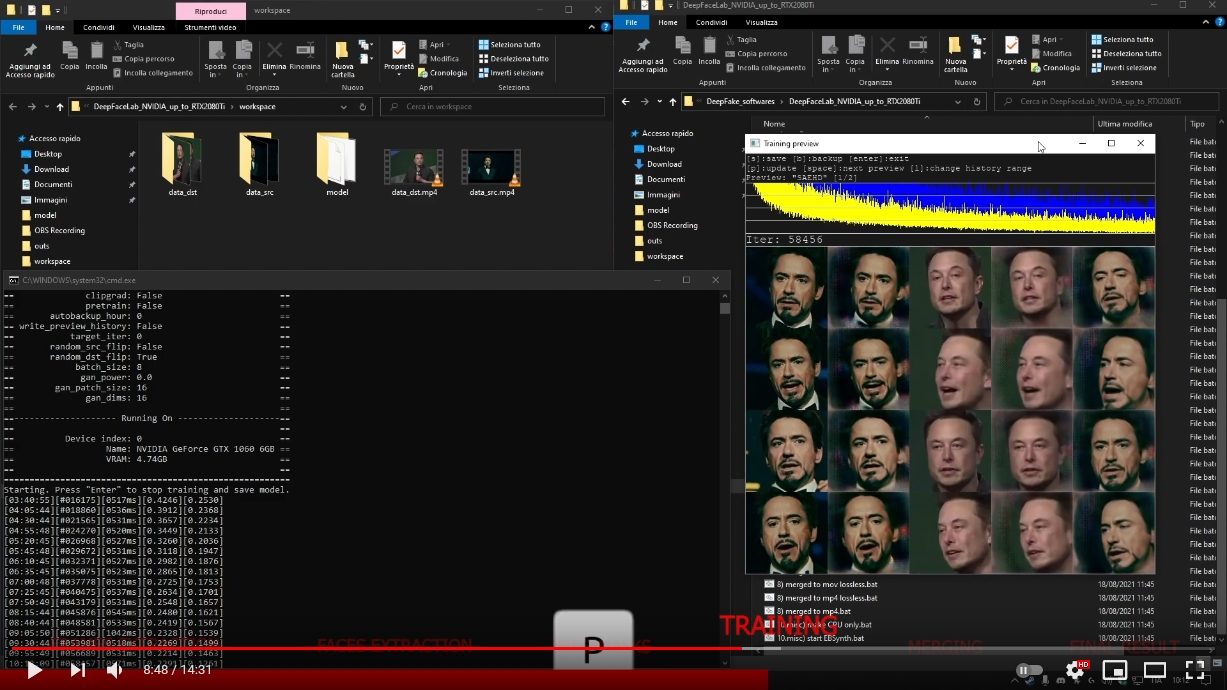1227x690 pixels.
Task: Click Rinomina in the DeepFaceLab window ribbon
Action: [918, 50]
